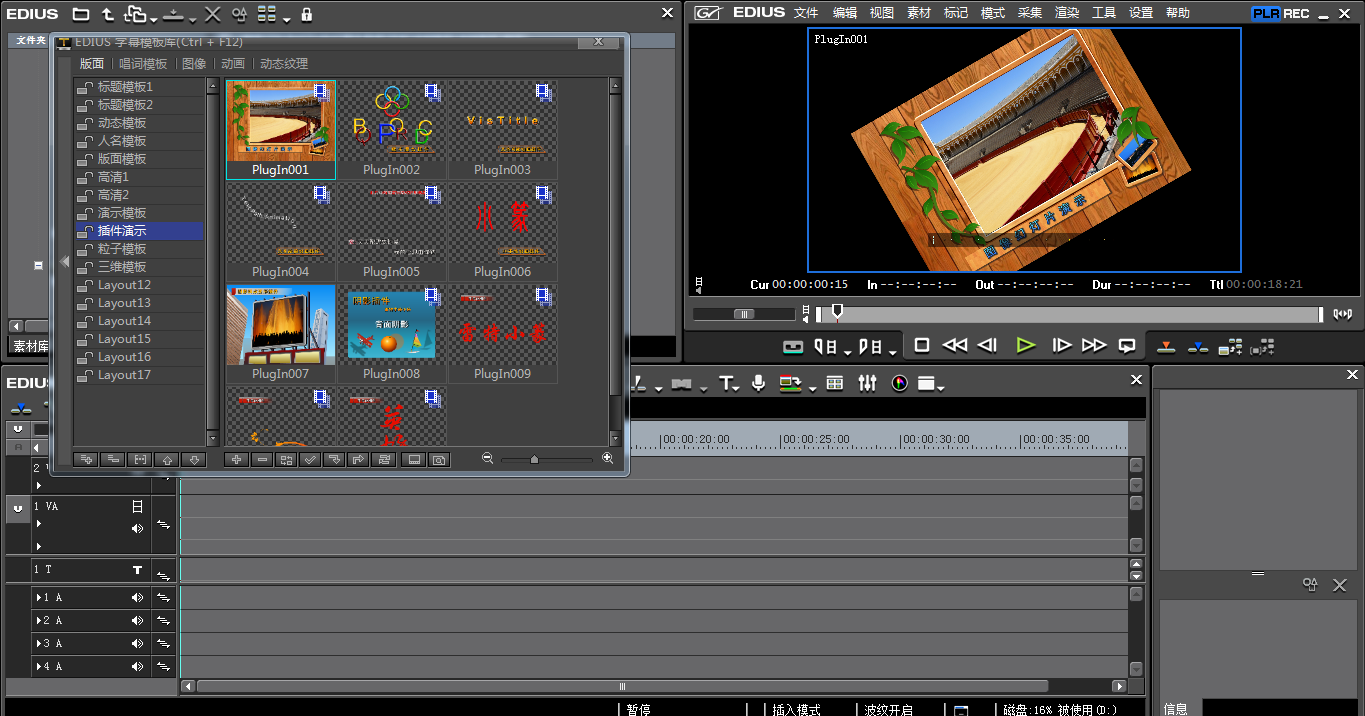Click the fast forward button
This screenshot has height=716, width=1365.
click(x=1094, y=345)
